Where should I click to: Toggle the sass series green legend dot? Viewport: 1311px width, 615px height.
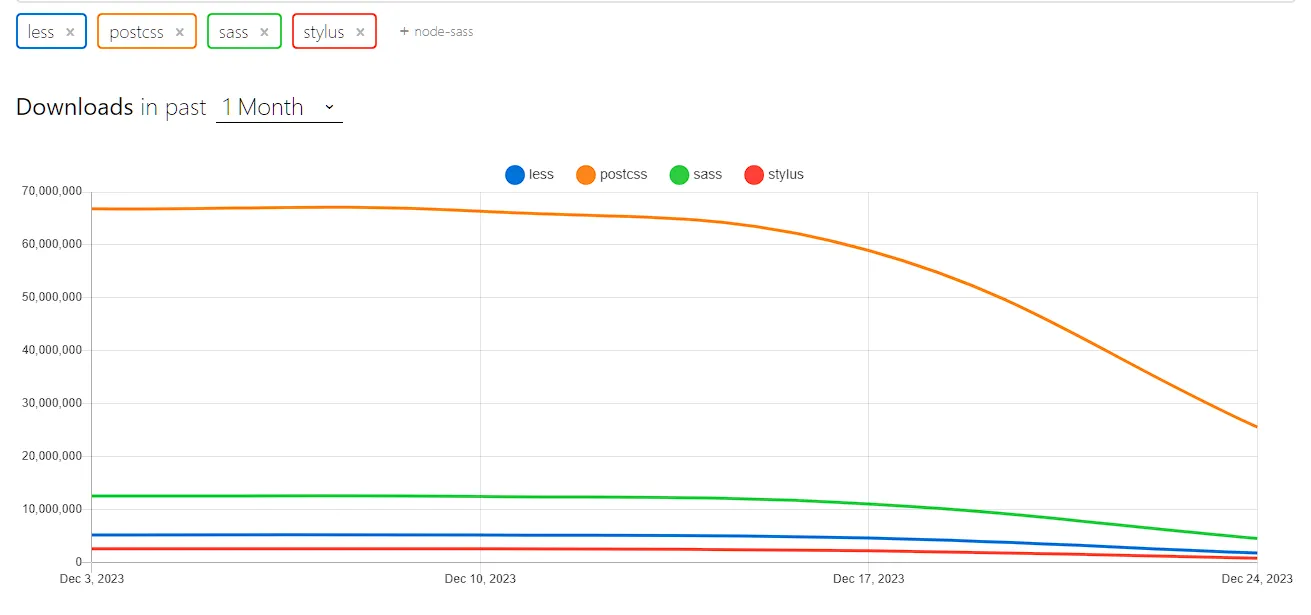pos(679,175)
